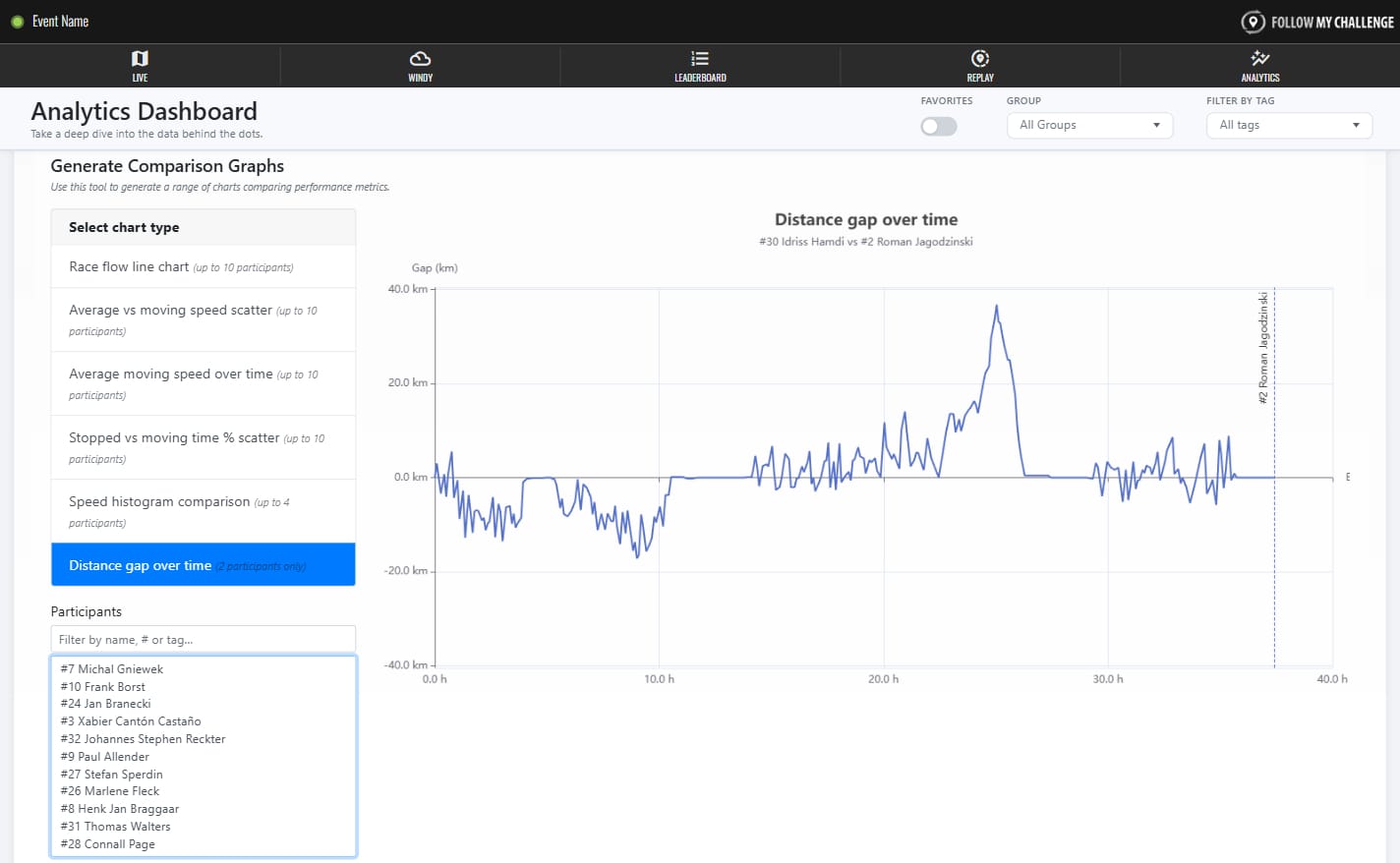Image resolution: width=1400 pixels, height=863 pixels.
Task: Click the Follow My Challenge logo
Action: [x=1317, y=22]
